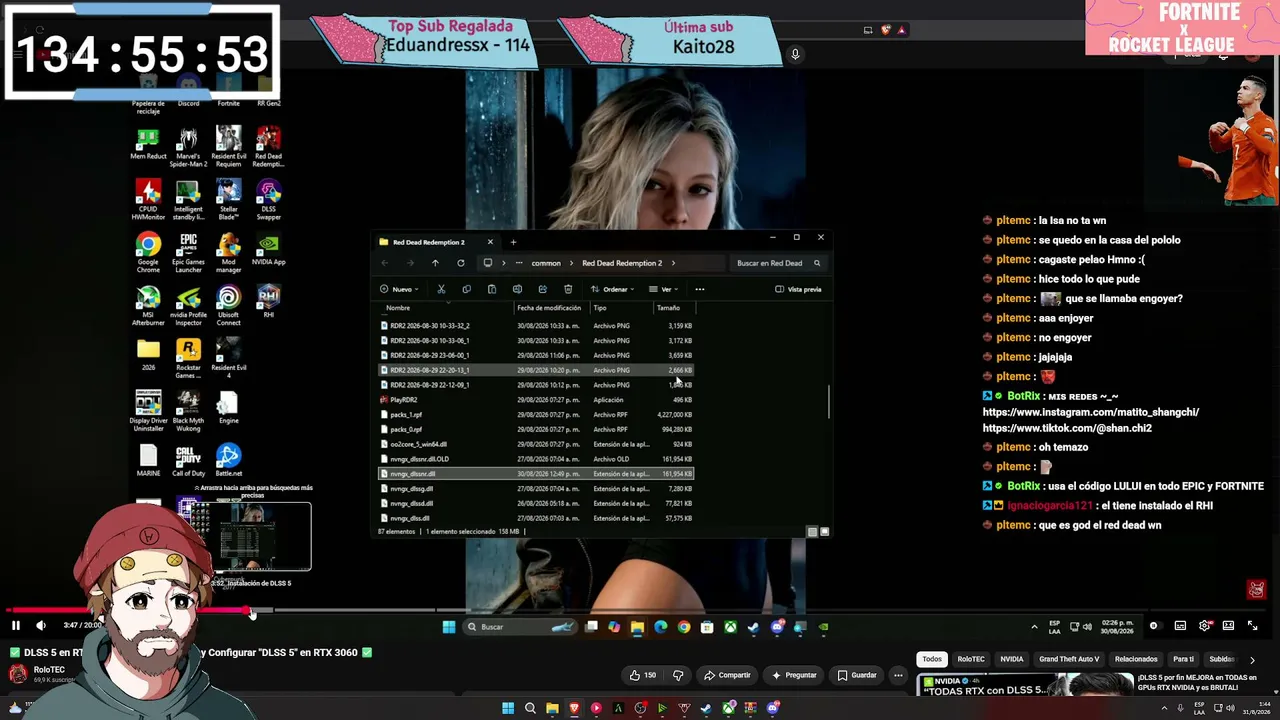Select the Display Driver Uninstaller desktop icon

click(148, 412)
